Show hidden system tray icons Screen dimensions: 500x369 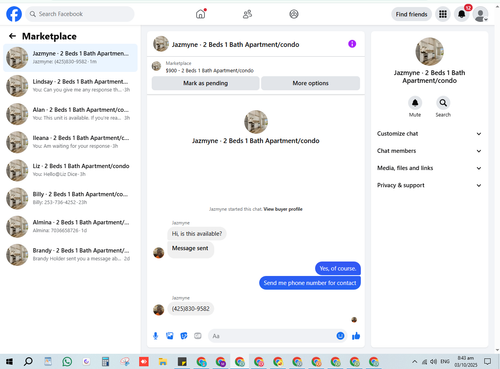pyautogui.click(x=414, y=361)
